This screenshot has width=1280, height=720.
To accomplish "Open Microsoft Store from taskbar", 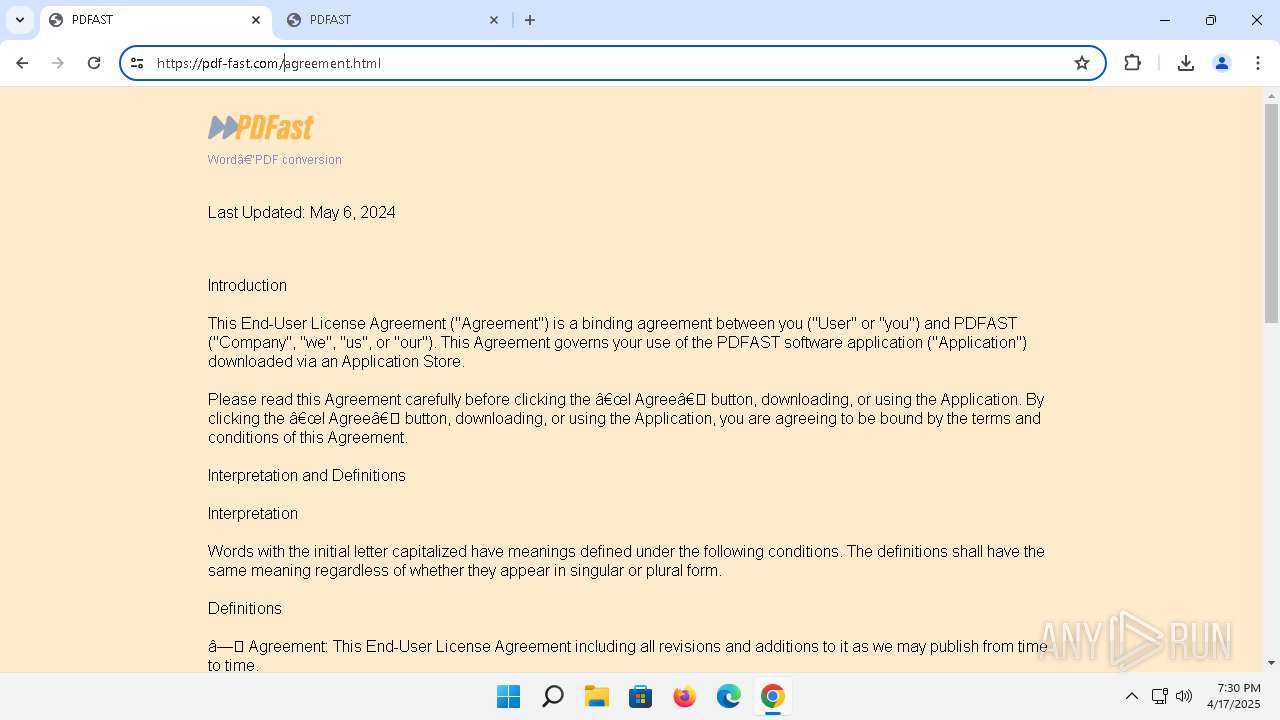I will coord(640,696).
